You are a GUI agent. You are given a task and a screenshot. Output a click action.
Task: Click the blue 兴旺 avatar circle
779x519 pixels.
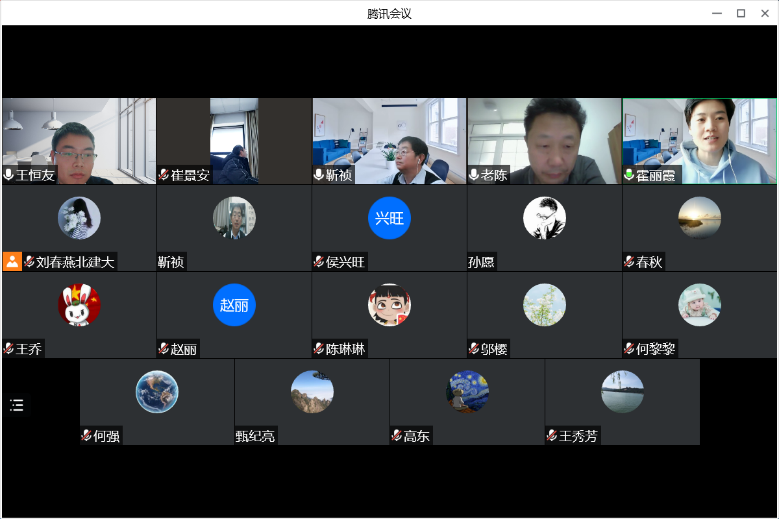pos(389,218)
